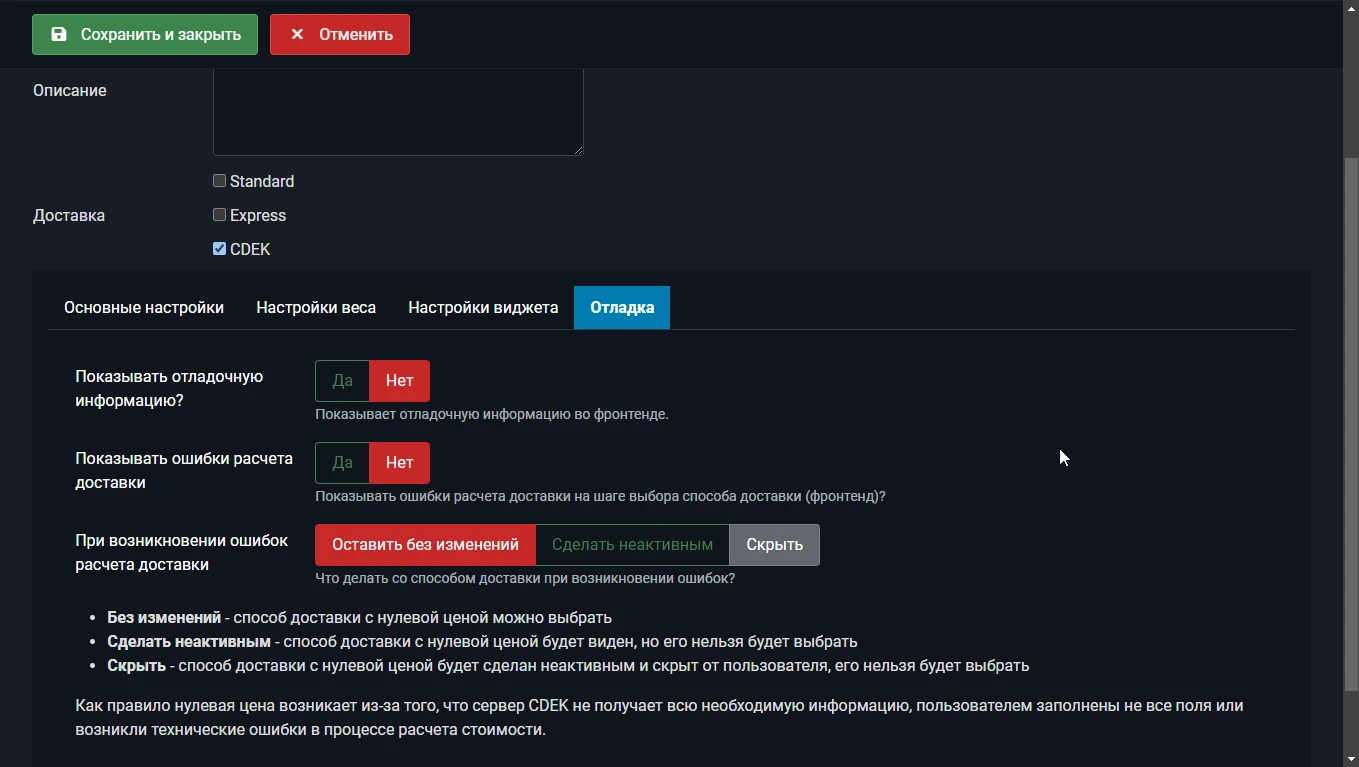Select Сделать неактивным option
1359x767 pixels.
click(x=632, y=545)
